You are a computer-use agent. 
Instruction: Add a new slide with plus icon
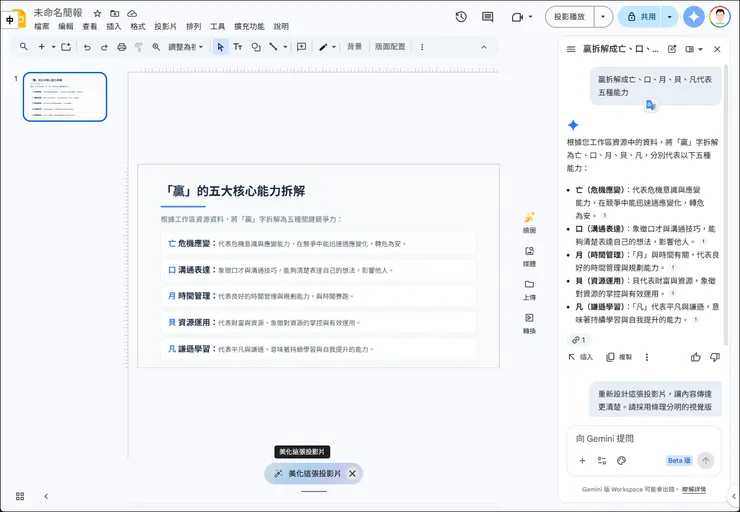pyautogui.click(x=42, y=47)
